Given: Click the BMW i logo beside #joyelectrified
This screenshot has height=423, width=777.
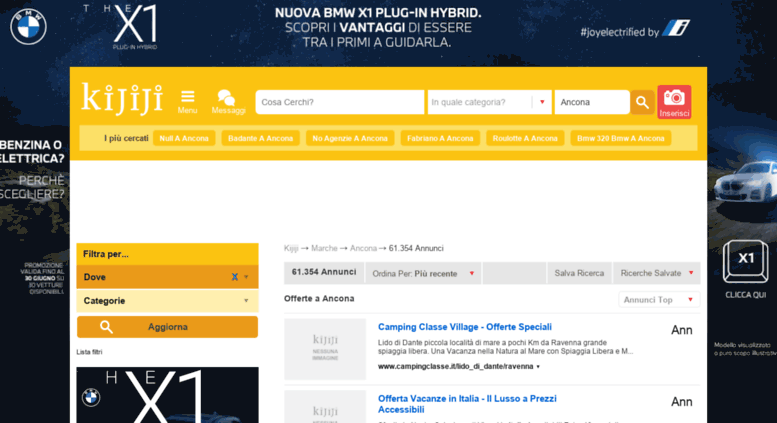Looking at the screenshot, I should click(x=676, y=28).
